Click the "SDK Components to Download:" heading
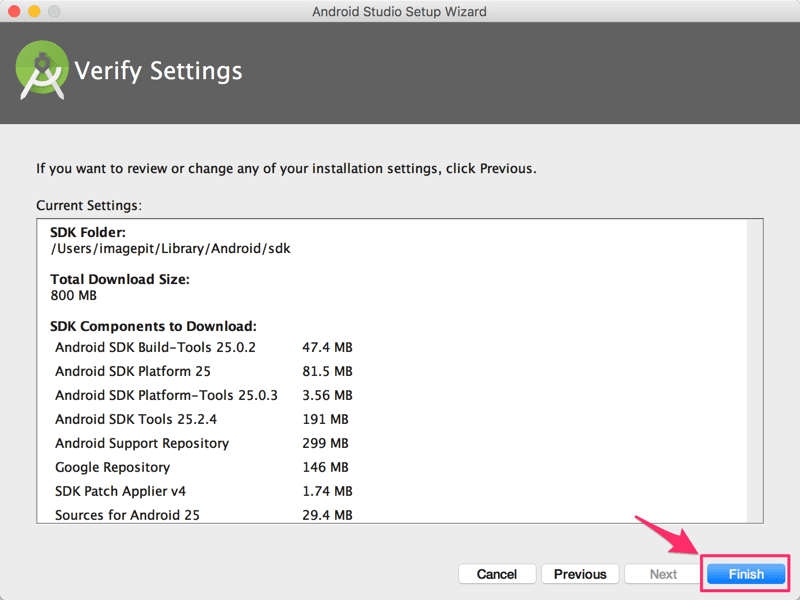Screen dimensions: 800x600 point(153,326)
